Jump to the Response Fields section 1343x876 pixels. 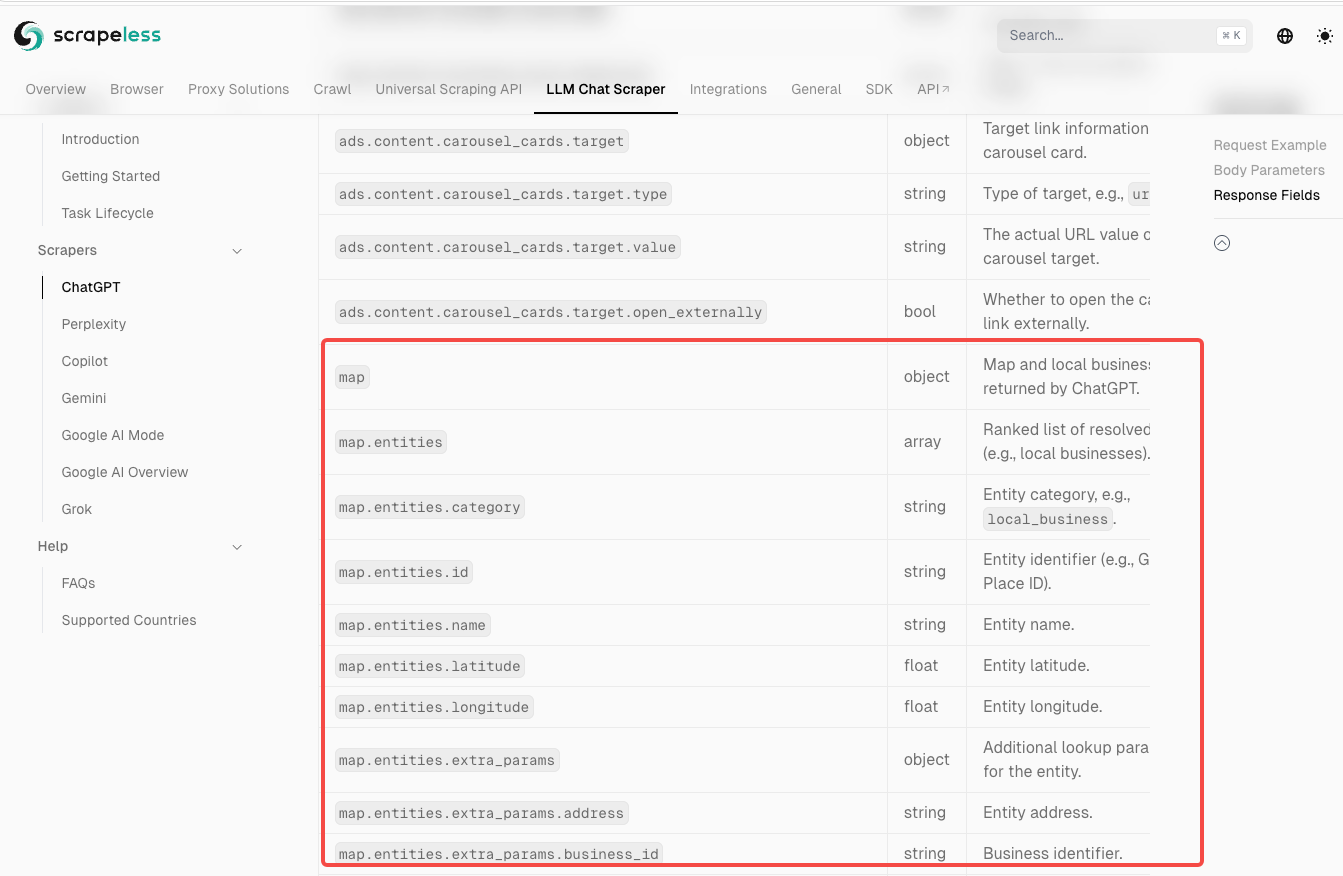(x=1267, y=195)
